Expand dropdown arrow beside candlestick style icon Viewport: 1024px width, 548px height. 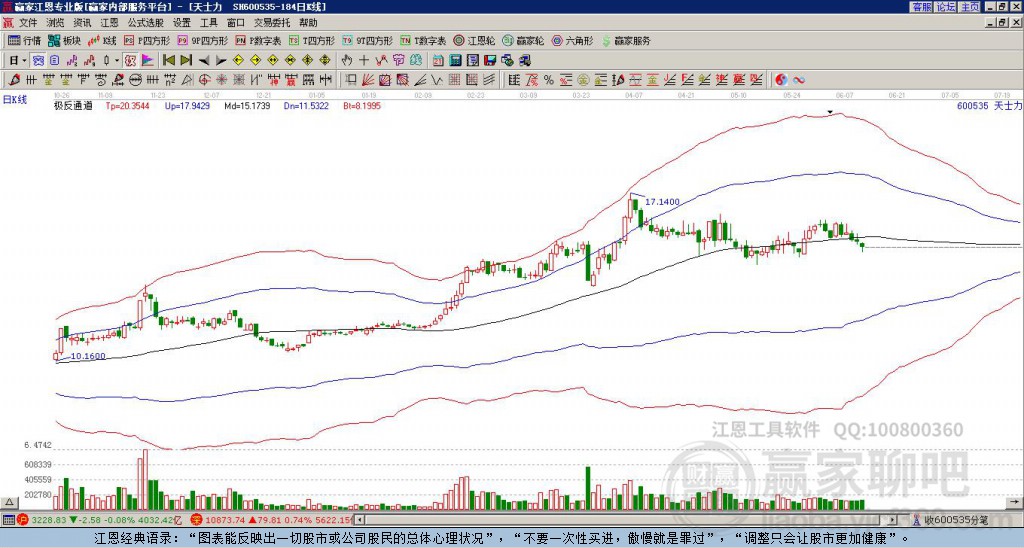(x=117, y=60)
